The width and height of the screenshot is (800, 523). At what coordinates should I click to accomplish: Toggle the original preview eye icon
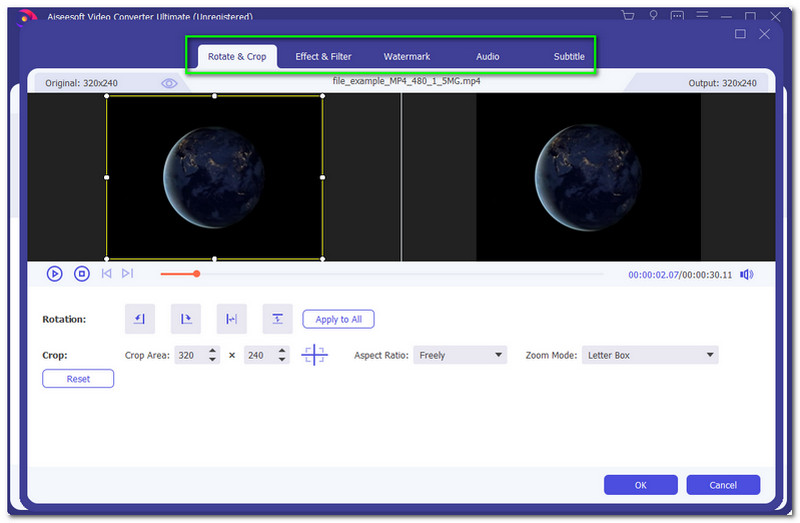(169, 83)
